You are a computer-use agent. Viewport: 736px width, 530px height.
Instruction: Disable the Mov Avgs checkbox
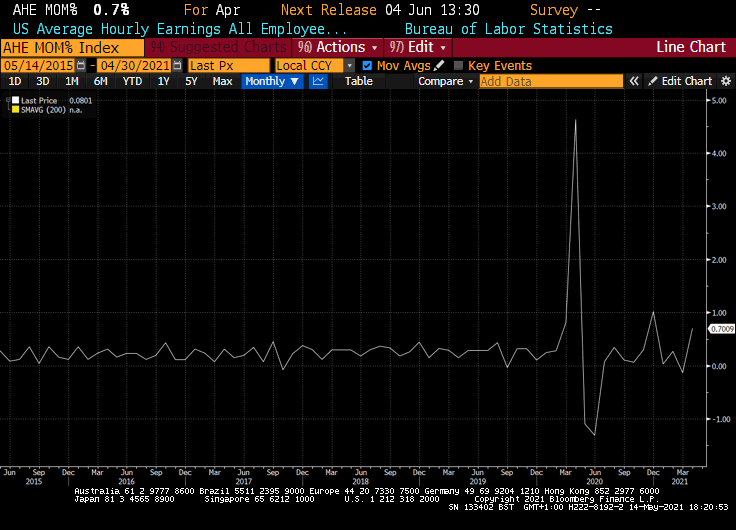pyautogui.click(x=367, y=65)
